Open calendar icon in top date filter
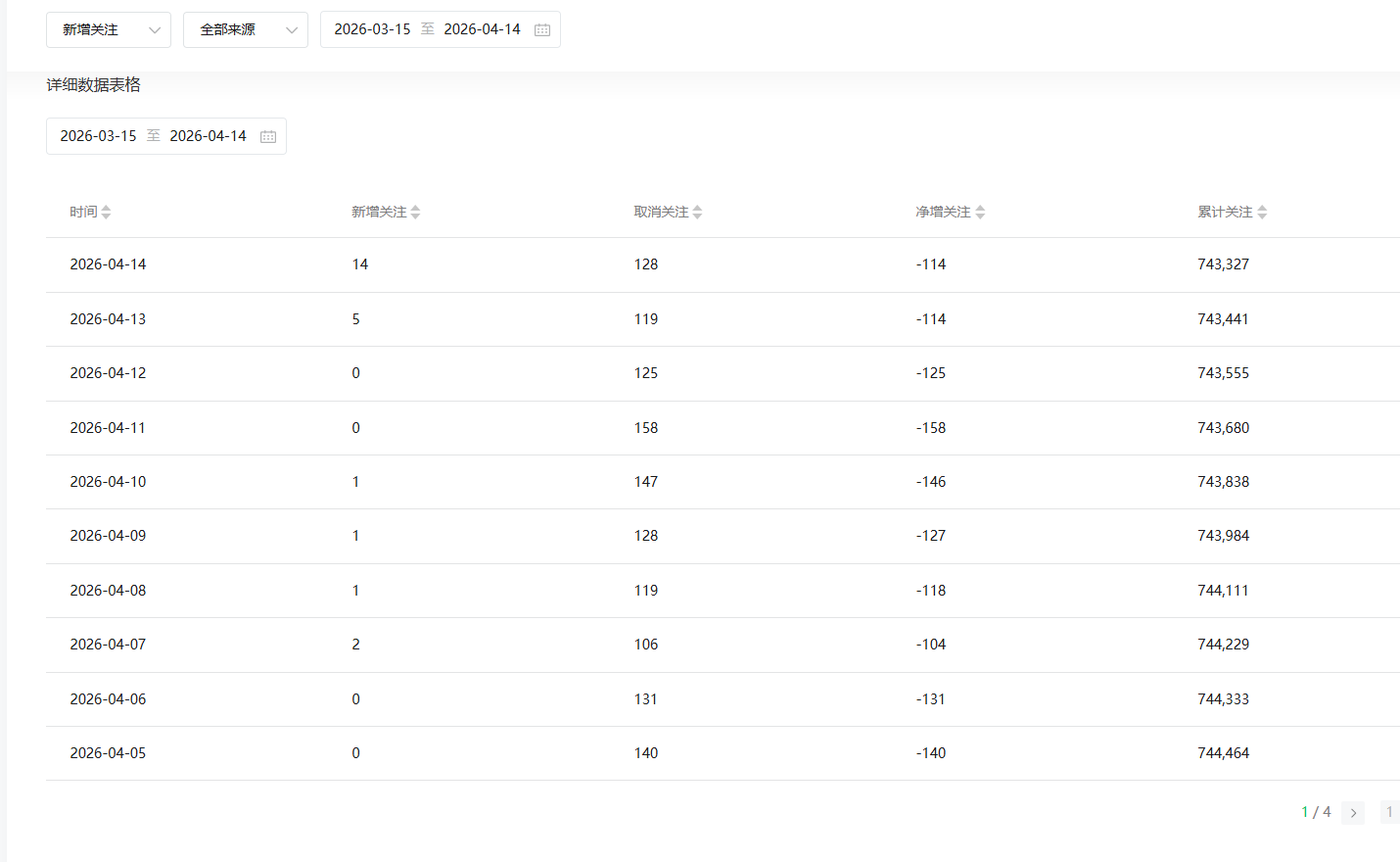This screenshot has width=1400, height=862. click(x=542, y=30)
